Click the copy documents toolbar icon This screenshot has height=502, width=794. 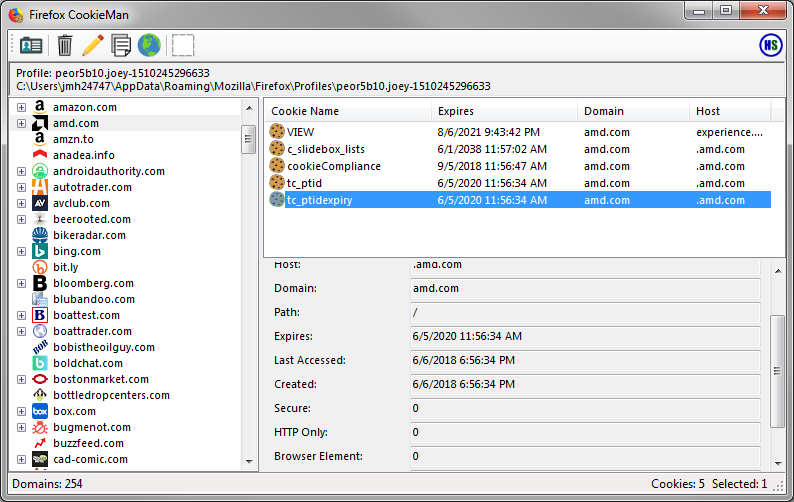point(121,45)
